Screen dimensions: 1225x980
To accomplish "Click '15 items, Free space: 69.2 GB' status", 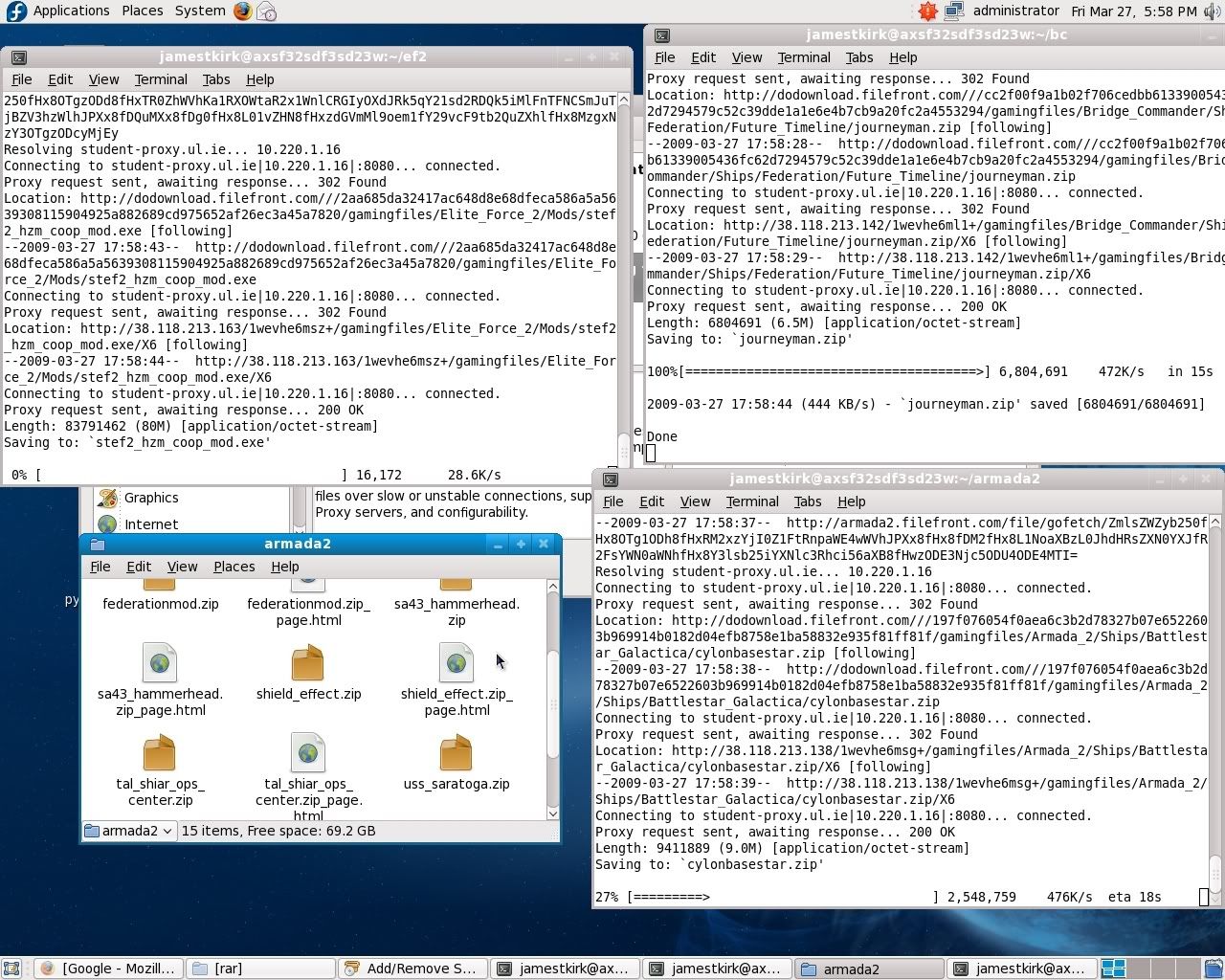I will (x=278, y=831).
